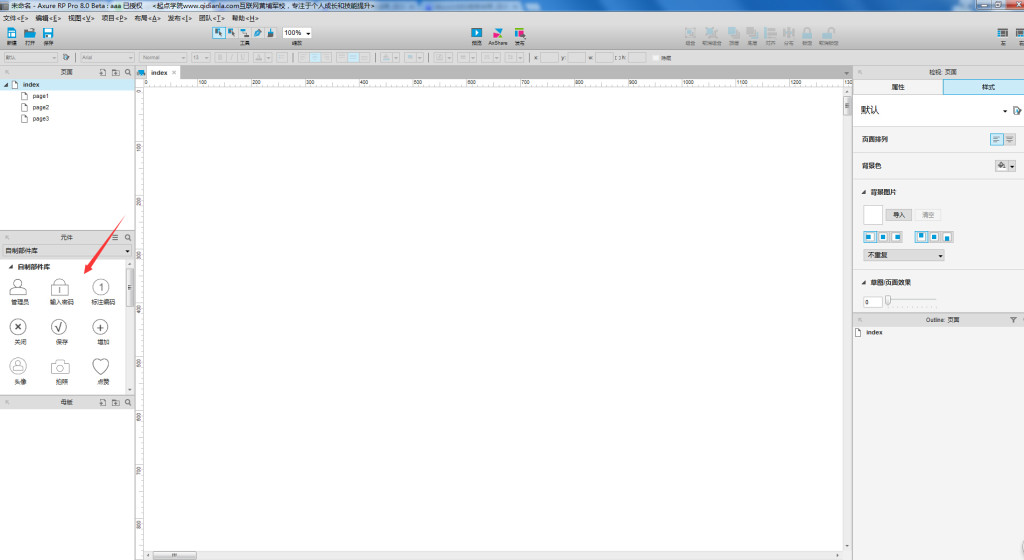Click the 保存 checkmark circle widget

tap(59, 327)
